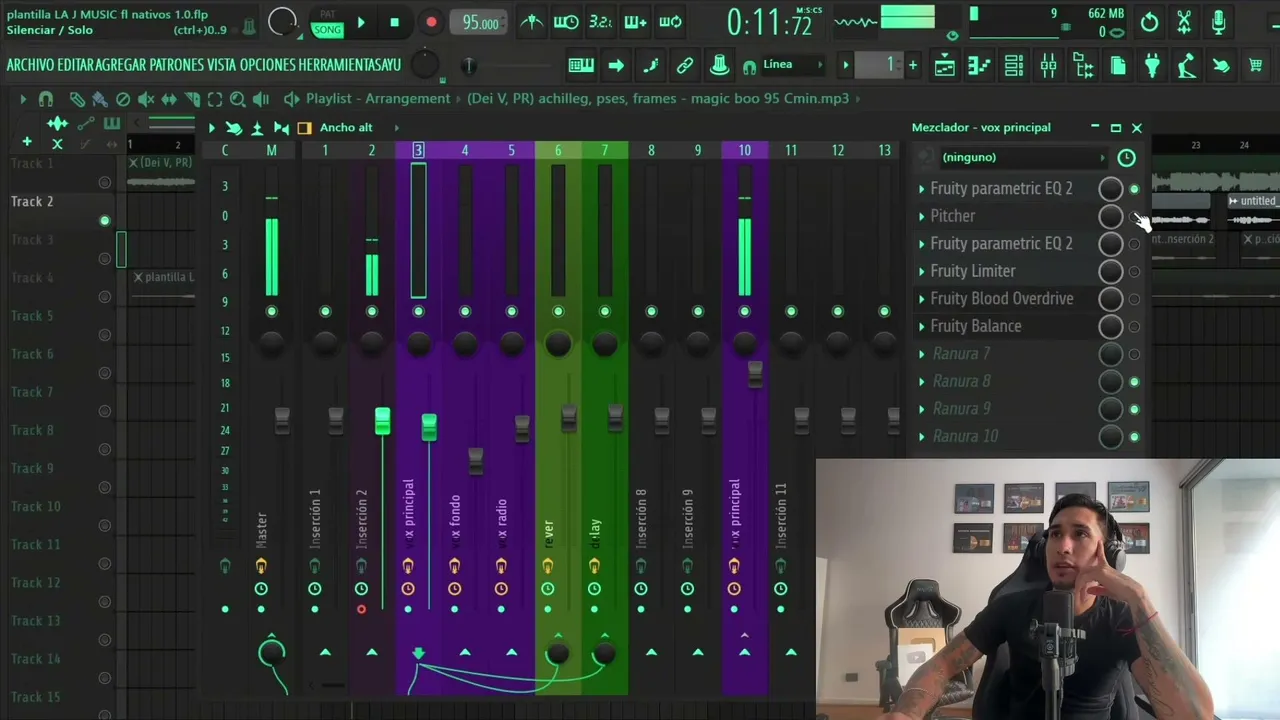Select mixer track 4 header

point(464,150)
